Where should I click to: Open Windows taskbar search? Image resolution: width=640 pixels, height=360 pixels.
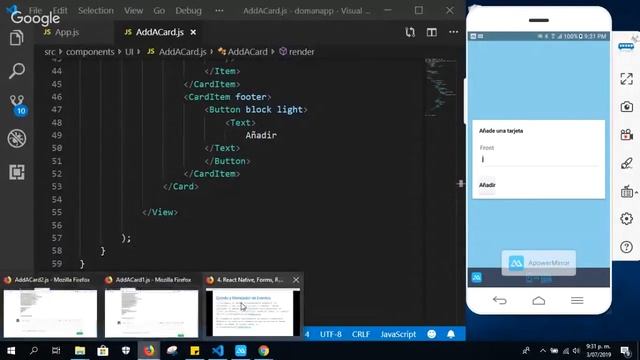34,351
